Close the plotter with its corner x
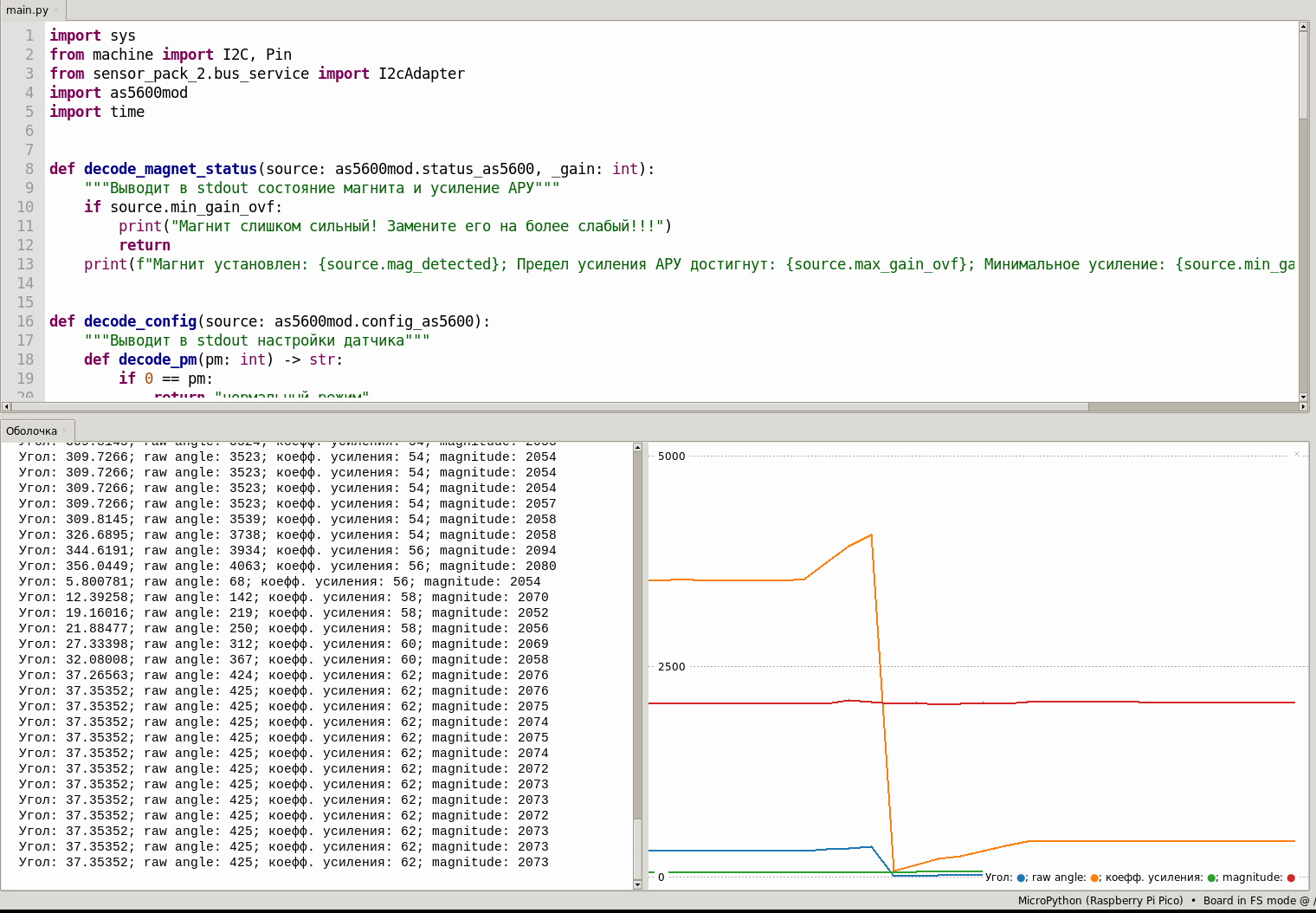Image resolution: width=1316 pixels, height=913 pixels. click(1297, 454)
